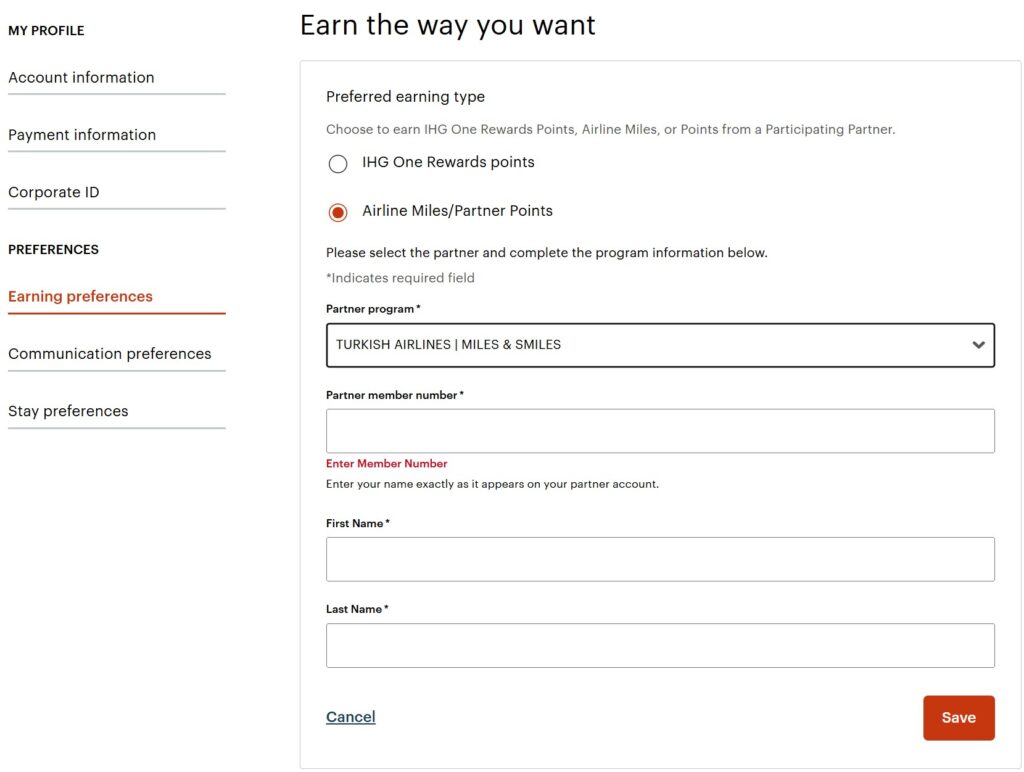Focus the Partner member number field
This screenshot has height=772, width=1024.
[x=660, y=431]
